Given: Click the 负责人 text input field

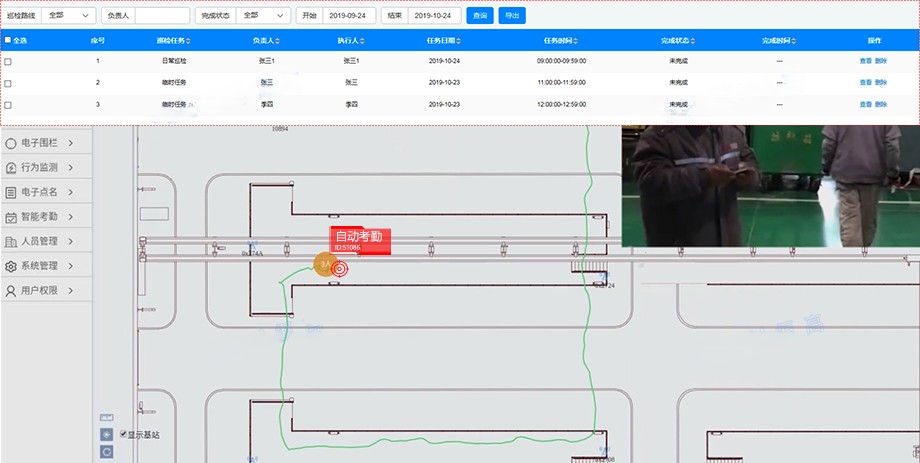Looking at the screenshot, I should 161,16.
